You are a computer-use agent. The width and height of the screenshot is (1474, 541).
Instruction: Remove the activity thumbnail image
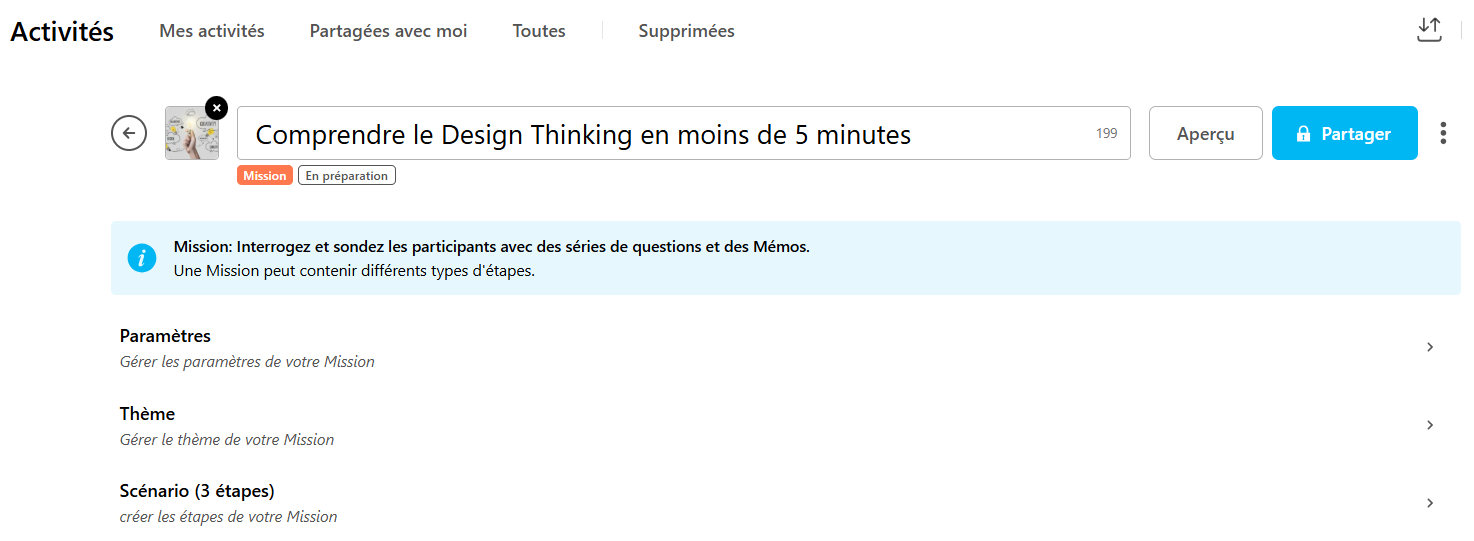(216, 107)
